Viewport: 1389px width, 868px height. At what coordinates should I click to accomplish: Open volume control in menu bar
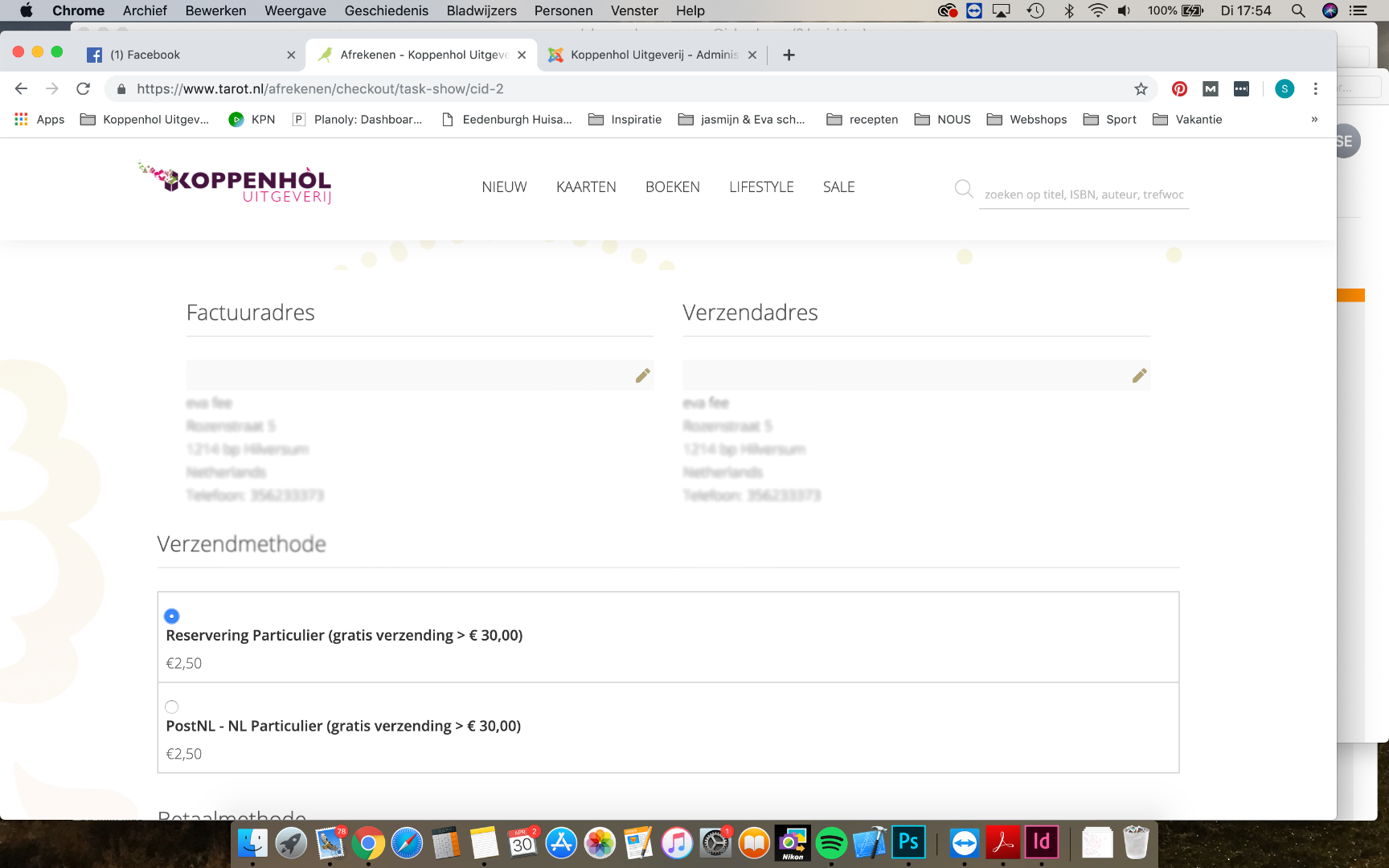pos(1124,10)
